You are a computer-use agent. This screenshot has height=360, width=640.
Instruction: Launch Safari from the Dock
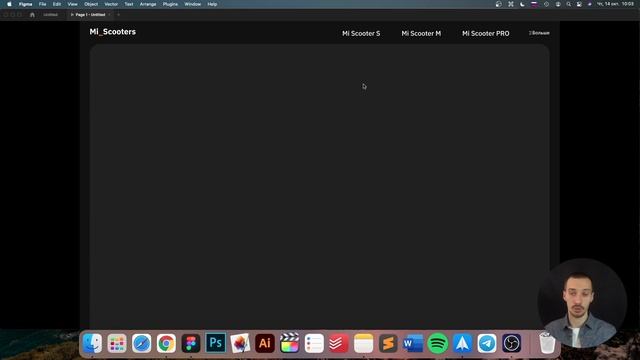142,343
